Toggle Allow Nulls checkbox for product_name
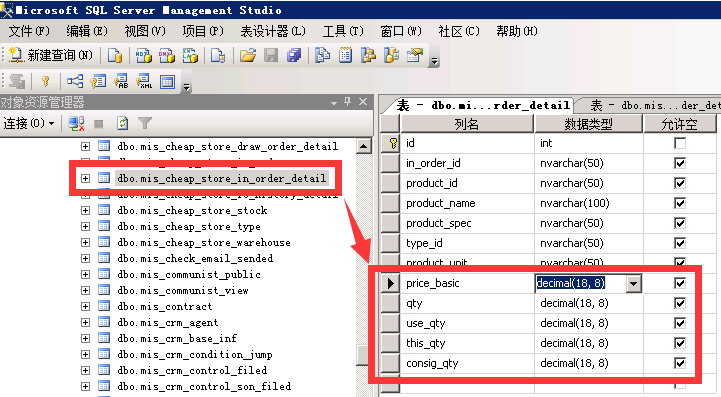 tap(680, 203)
